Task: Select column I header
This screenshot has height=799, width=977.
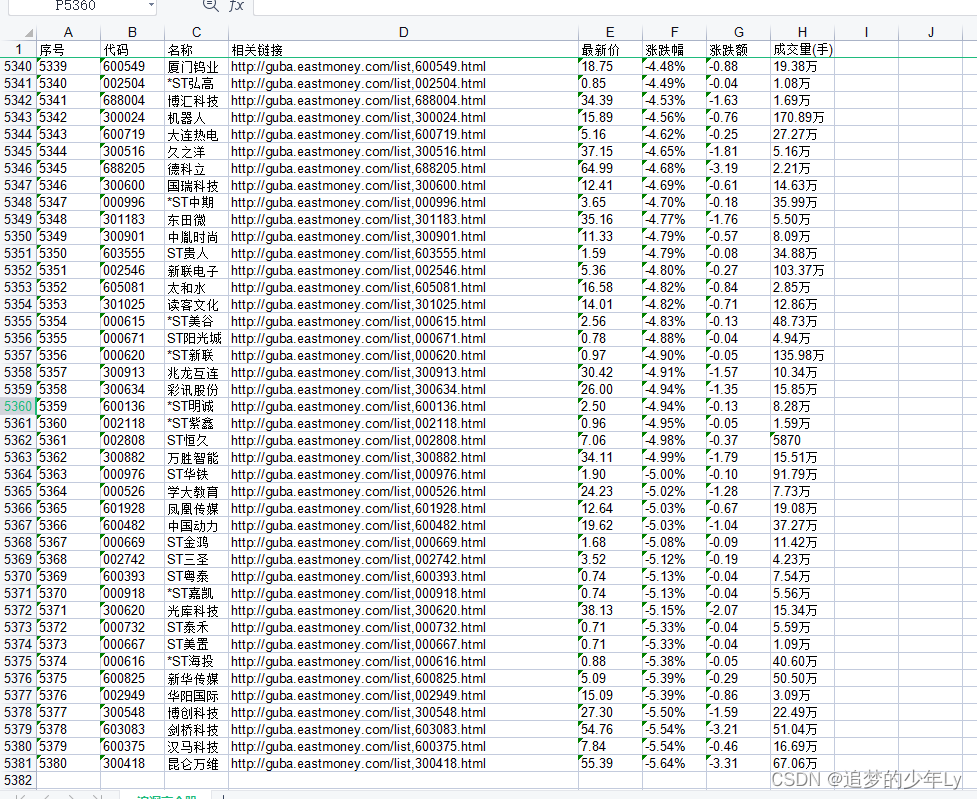Action: pyautogui.click(x=866, y=32)
